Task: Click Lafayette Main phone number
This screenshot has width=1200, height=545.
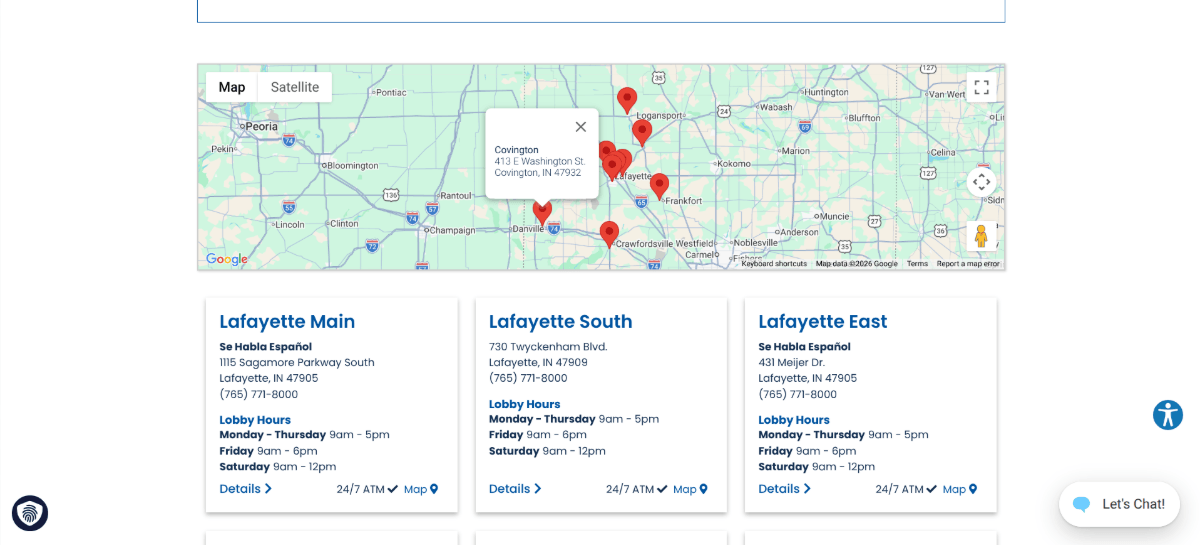Action: coord(259,394)
